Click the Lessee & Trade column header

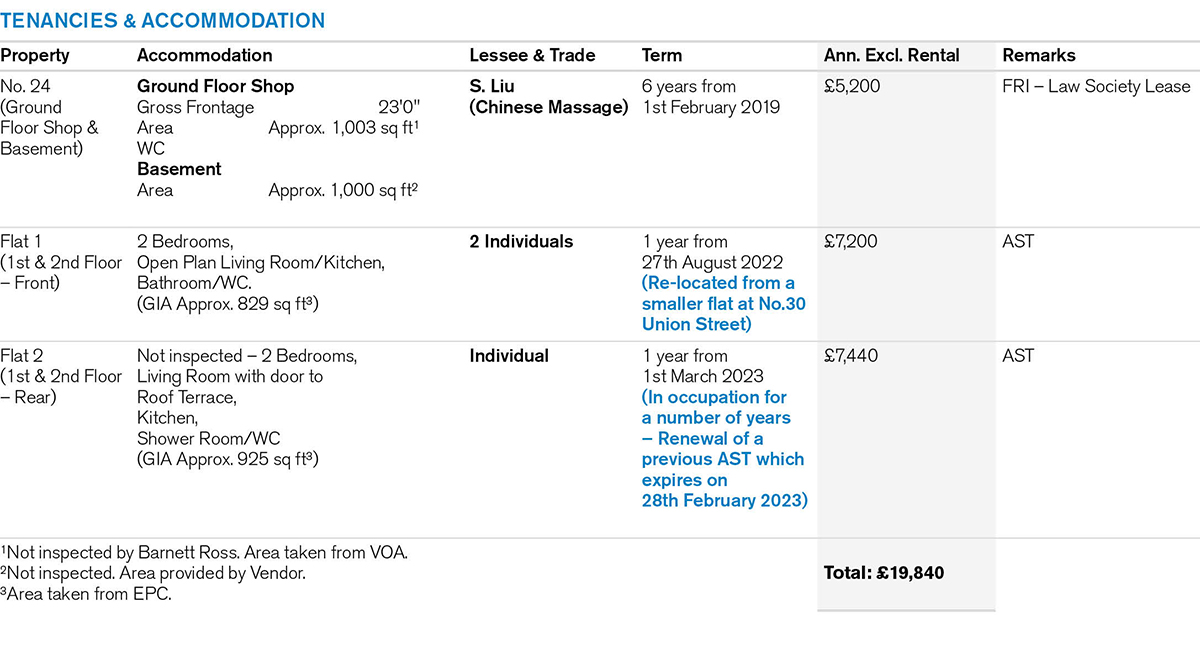[x=532, y=56]
